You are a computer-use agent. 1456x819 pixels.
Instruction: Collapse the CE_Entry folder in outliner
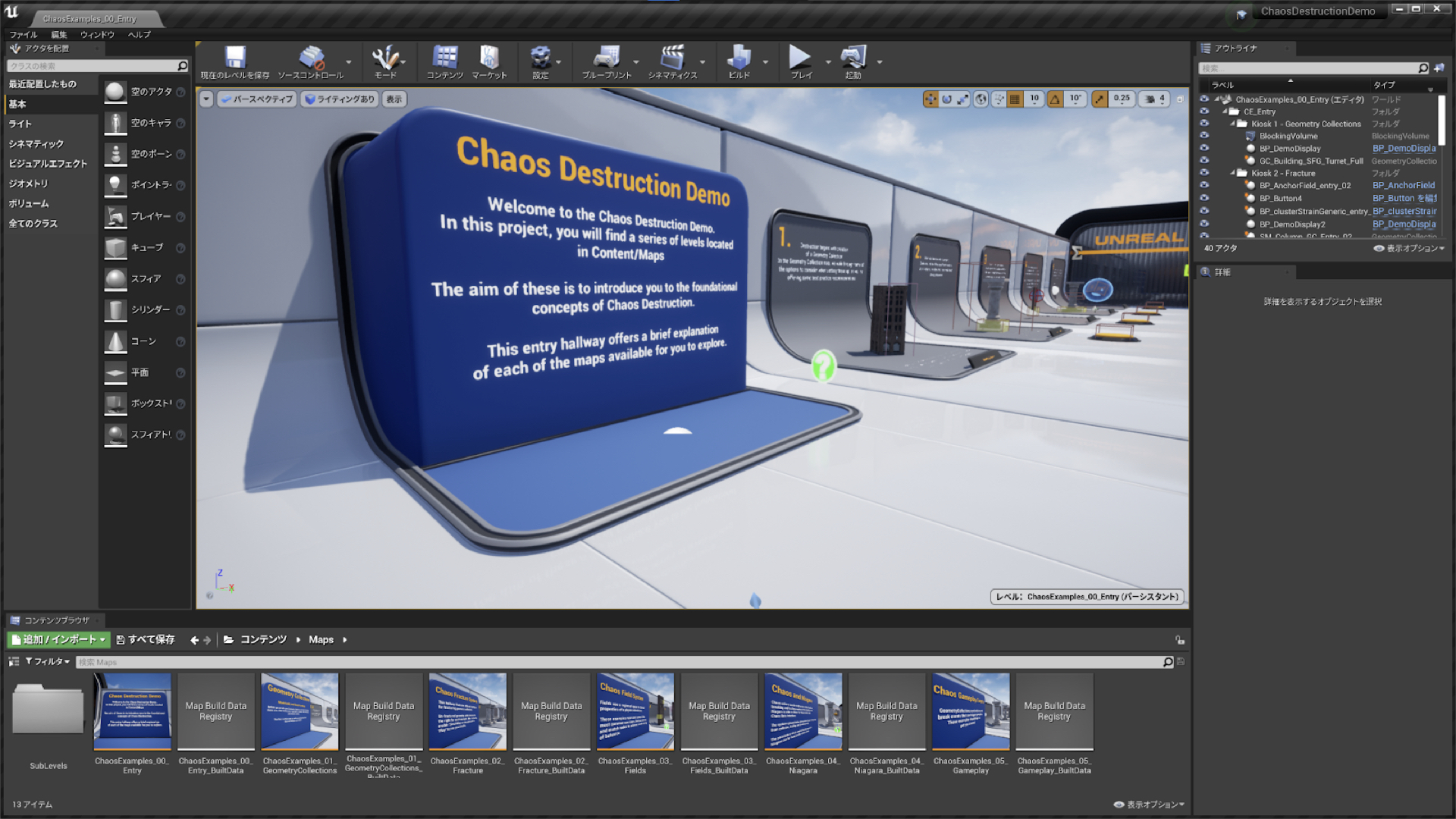(1225, 111)
